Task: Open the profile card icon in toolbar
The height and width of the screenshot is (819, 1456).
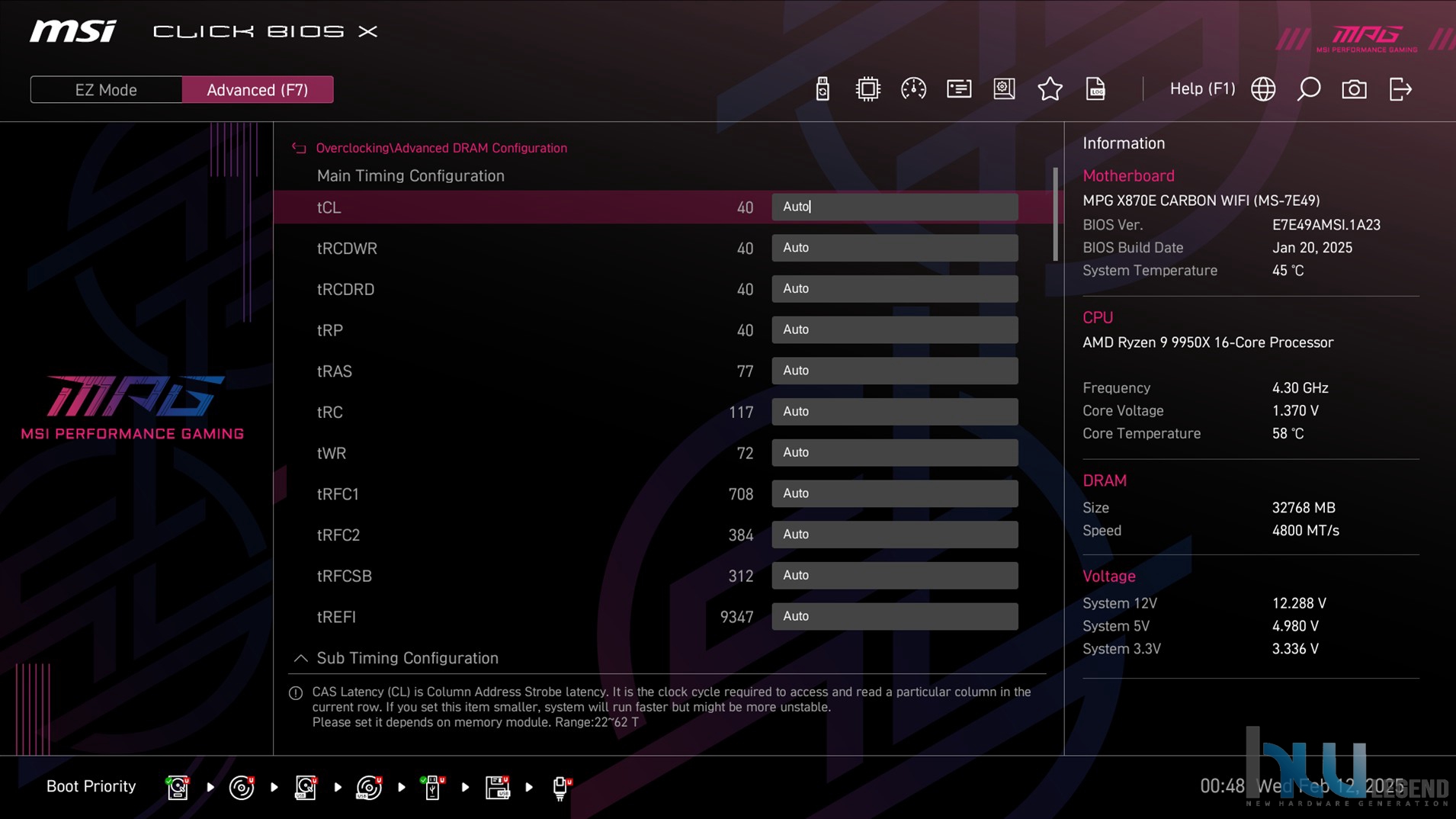Action: click(959, 89)
